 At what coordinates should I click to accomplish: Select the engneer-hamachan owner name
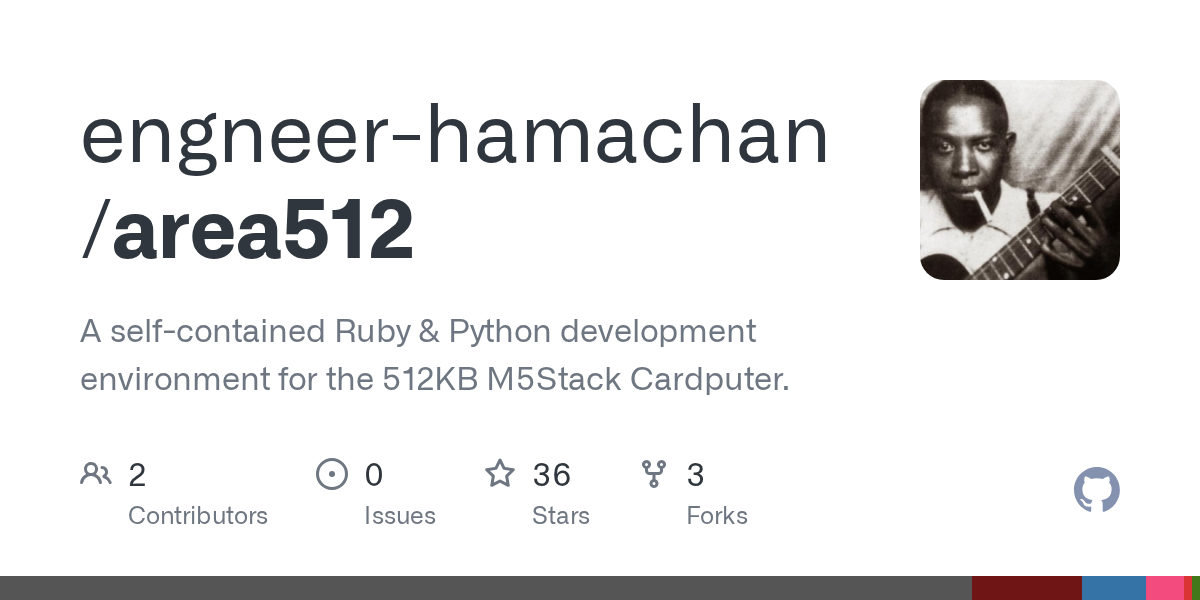[455, 137]
